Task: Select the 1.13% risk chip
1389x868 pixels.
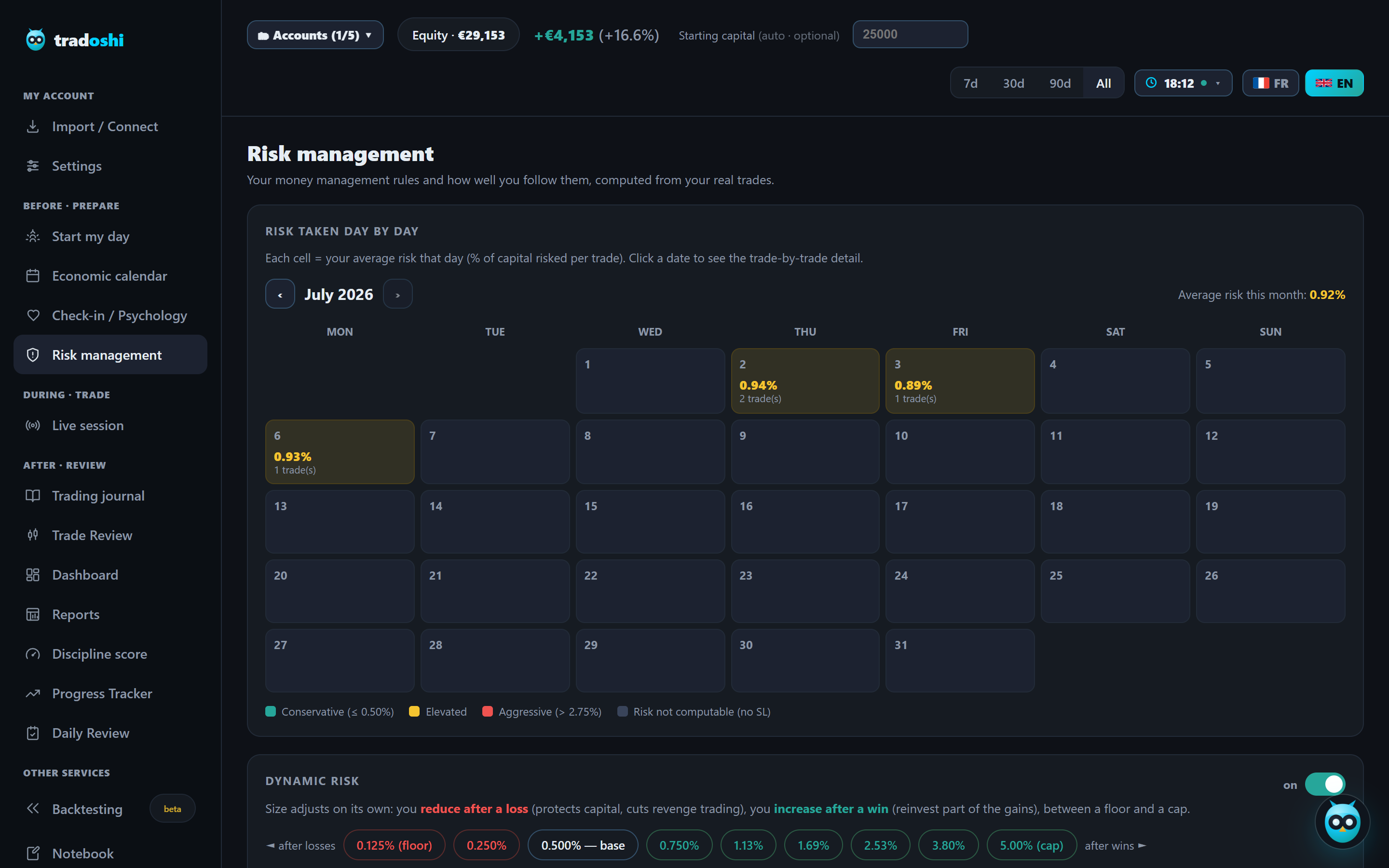Action: tap(749, 845)
